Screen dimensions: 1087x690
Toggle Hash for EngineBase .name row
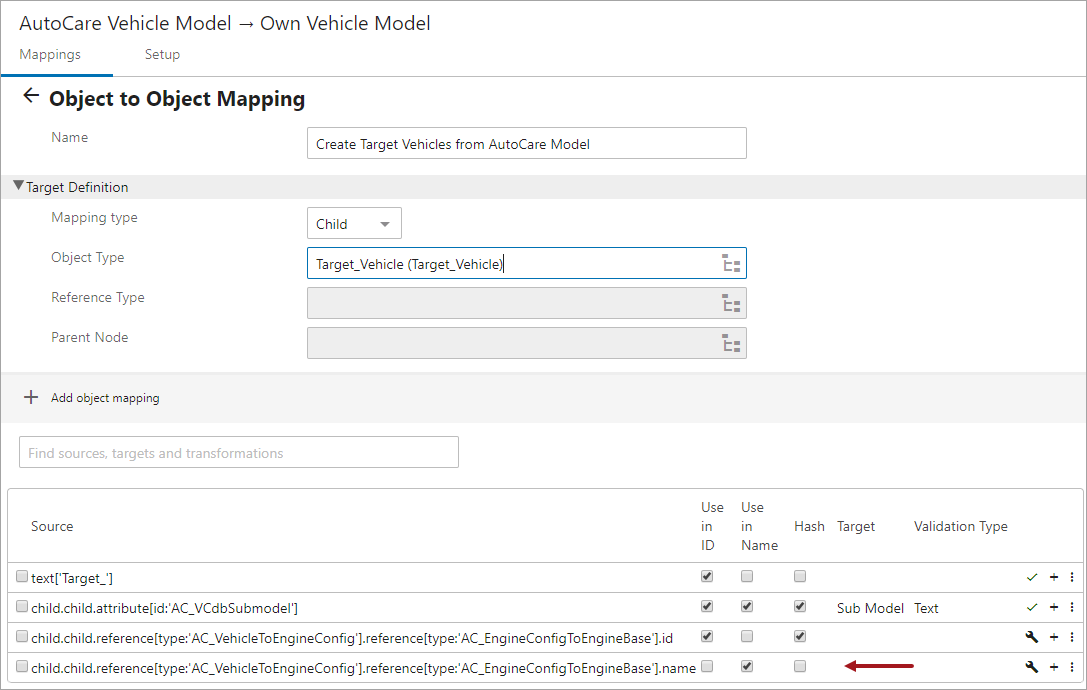click(x=800, y=666)
